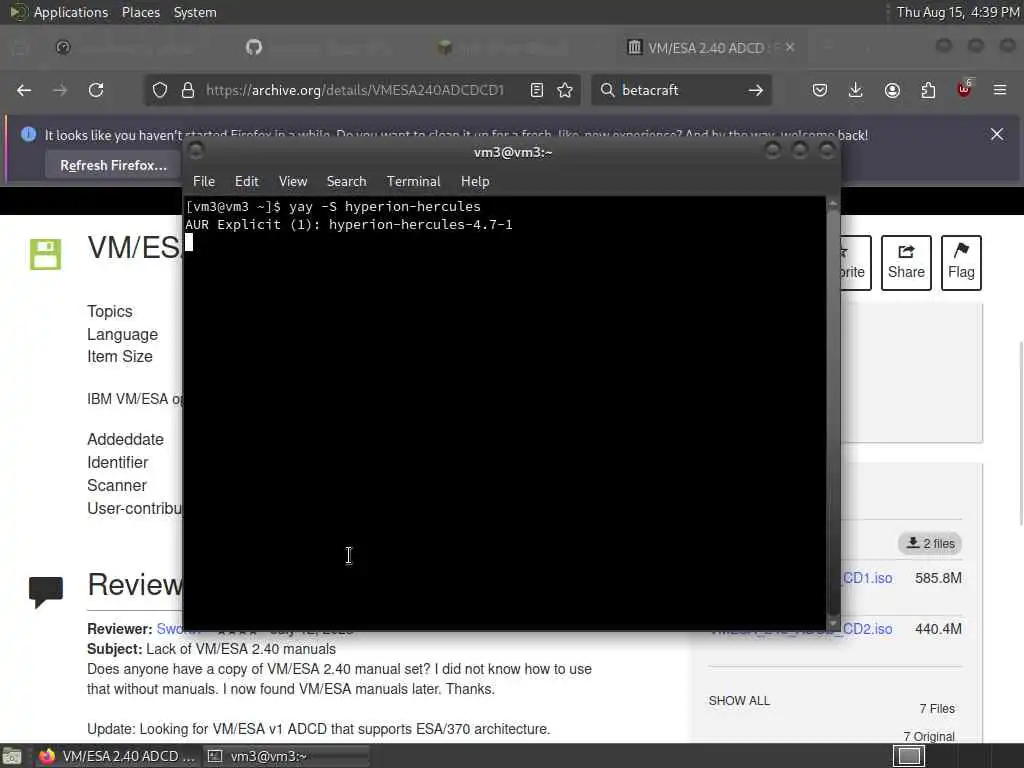The height and width of the screenshot is (768, 1024).
Task: Click the 440.4M file size text
Action: coord(938,629)
